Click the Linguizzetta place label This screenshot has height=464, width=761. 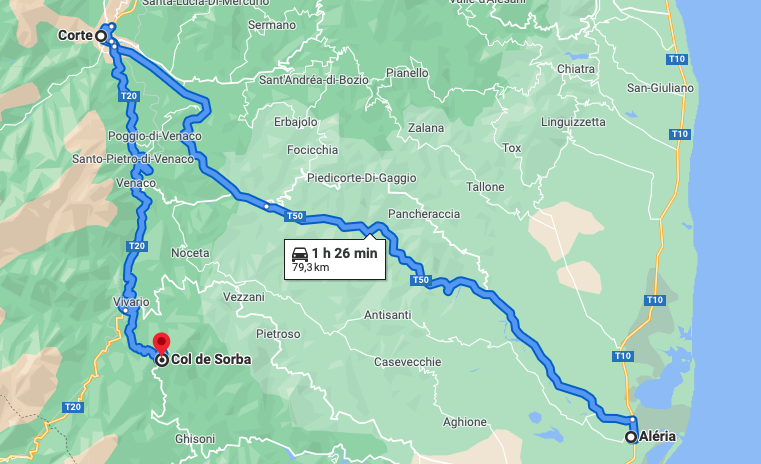click(573, 122)
